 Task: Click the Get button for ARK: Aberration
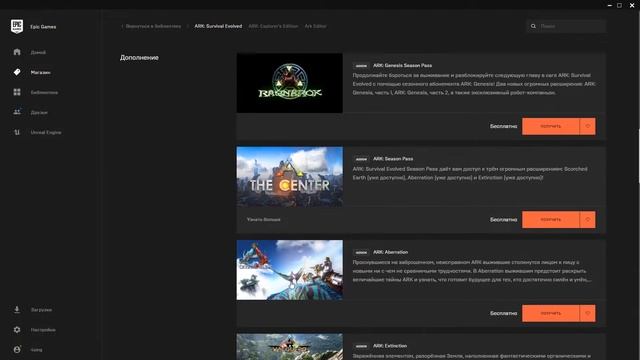coord(551,313)
